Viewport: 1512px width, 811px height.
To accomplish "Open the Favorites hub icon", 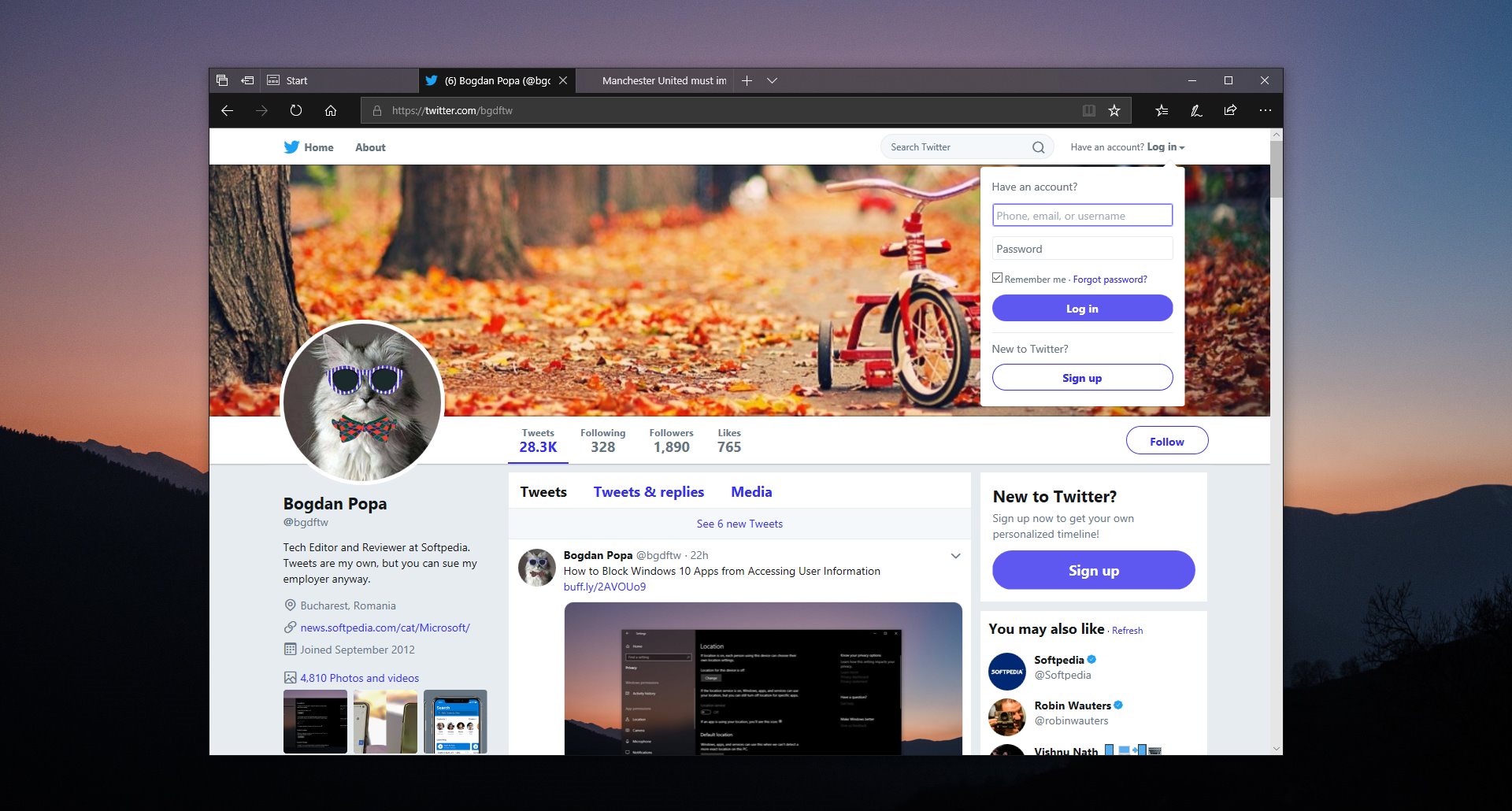I will [x=1162, y=111].
